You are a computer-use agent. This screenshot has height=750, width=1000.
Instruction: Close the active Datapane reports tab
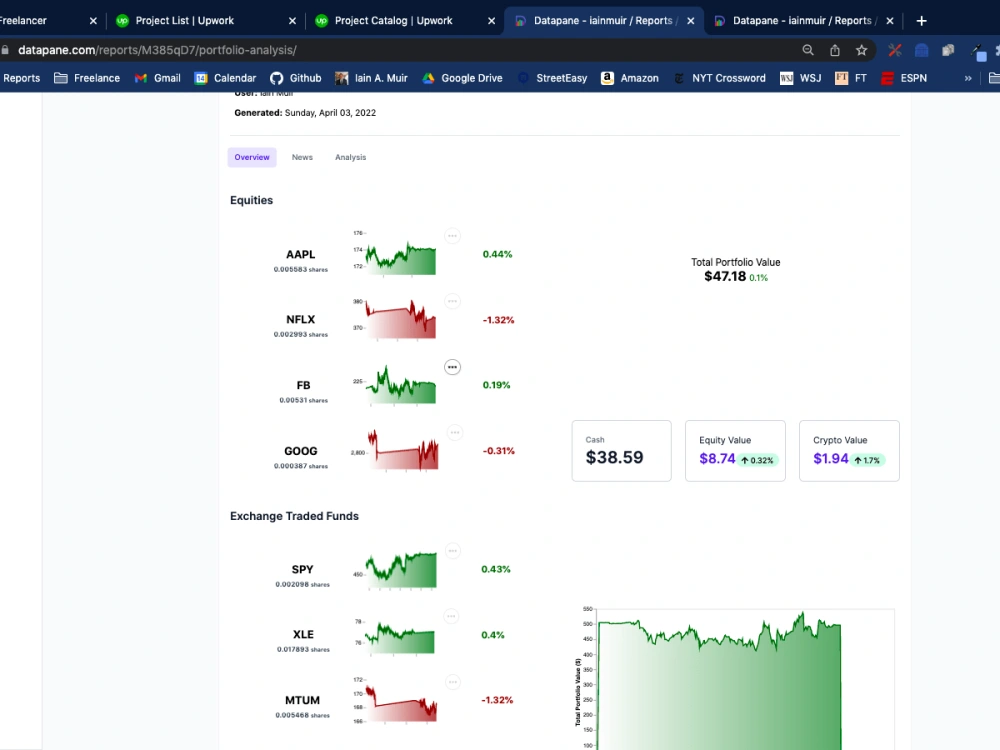pyautogui.click(x=691, y=21)
